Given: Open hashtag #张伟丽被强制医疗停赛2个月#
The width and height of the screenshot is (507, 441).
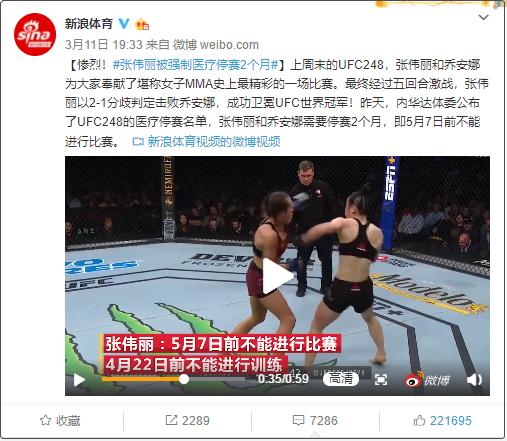Looking at the screenshot, I should tap(195, 65).
